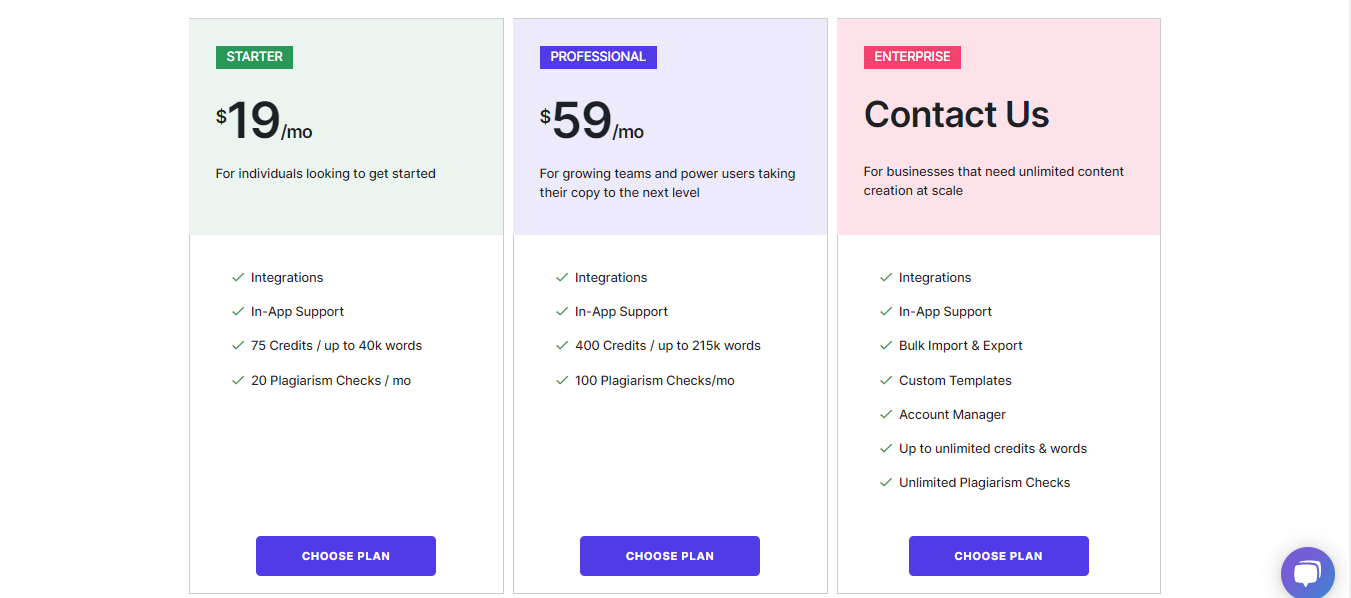This screenshot has width=1351, height=598.
Task: Click the Unlimited Plagiarism Checks feature text
Action: [x=984, y=483]
